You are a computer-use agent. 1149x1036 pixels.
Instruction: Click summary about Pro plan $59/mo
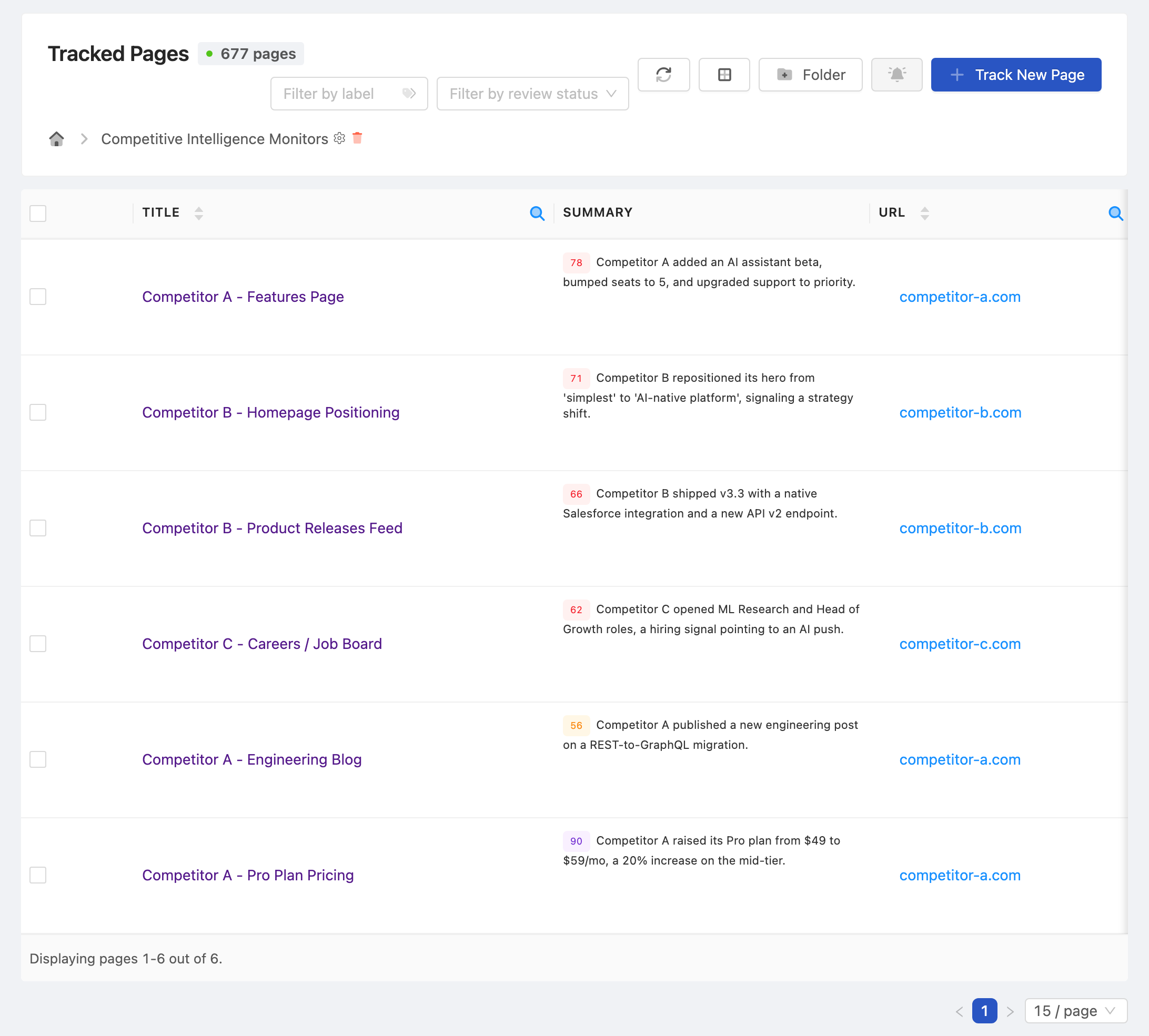[x=701, y=850]
